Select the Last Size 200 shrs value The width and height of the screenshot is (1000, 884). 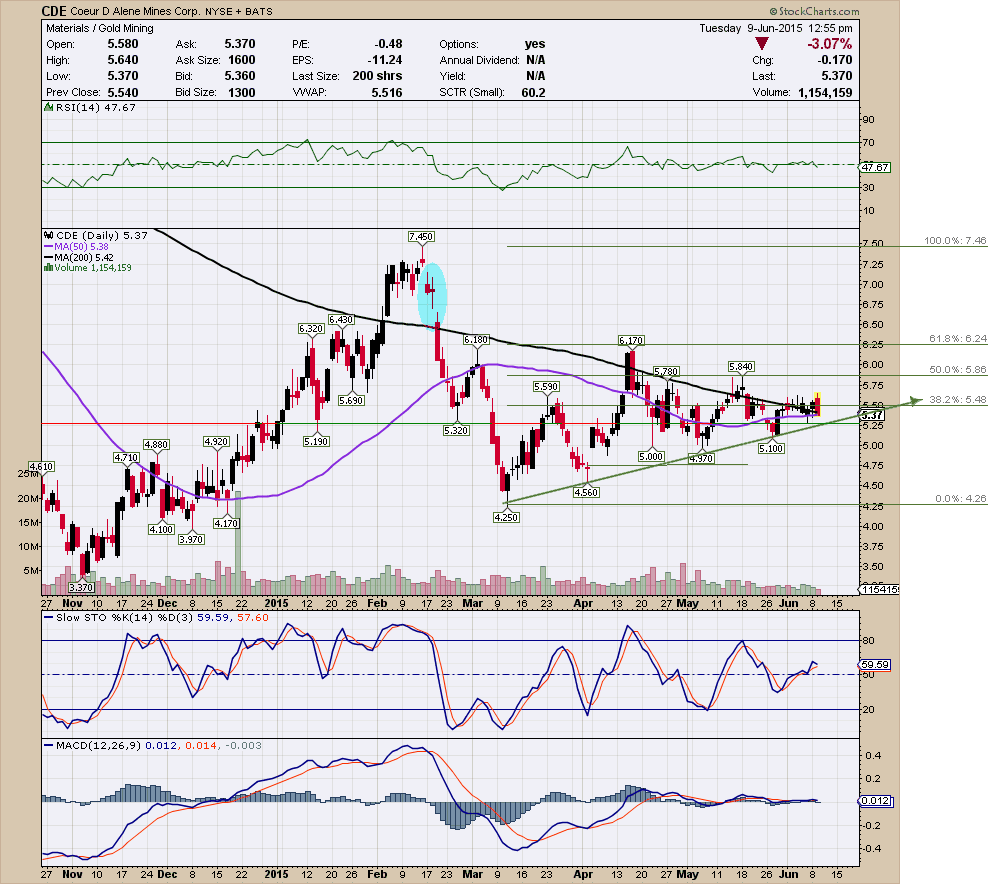pyautogui.click(x=377, y=76)
